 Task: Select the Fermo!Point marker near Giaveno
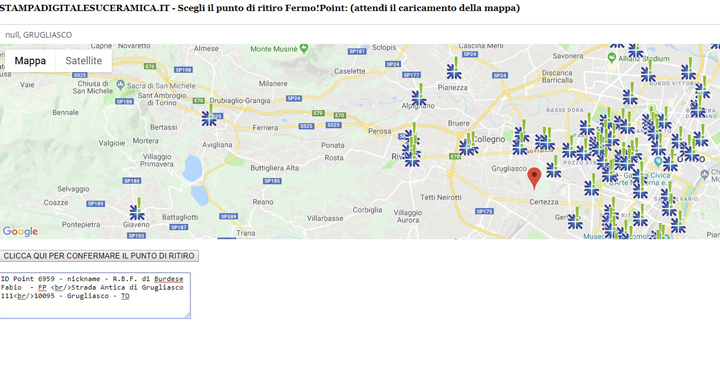137,209
